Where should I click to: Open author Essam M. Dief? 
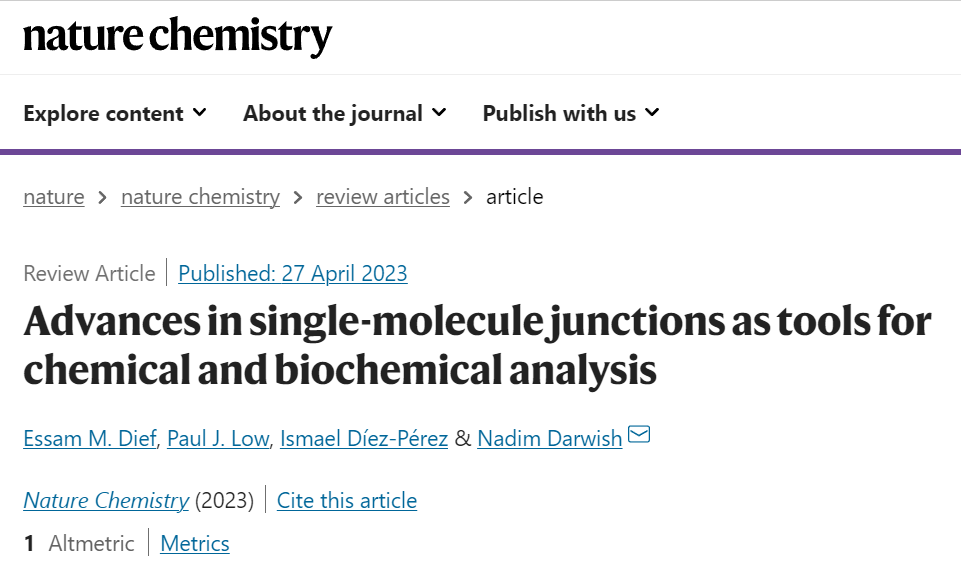pos(90,438)
